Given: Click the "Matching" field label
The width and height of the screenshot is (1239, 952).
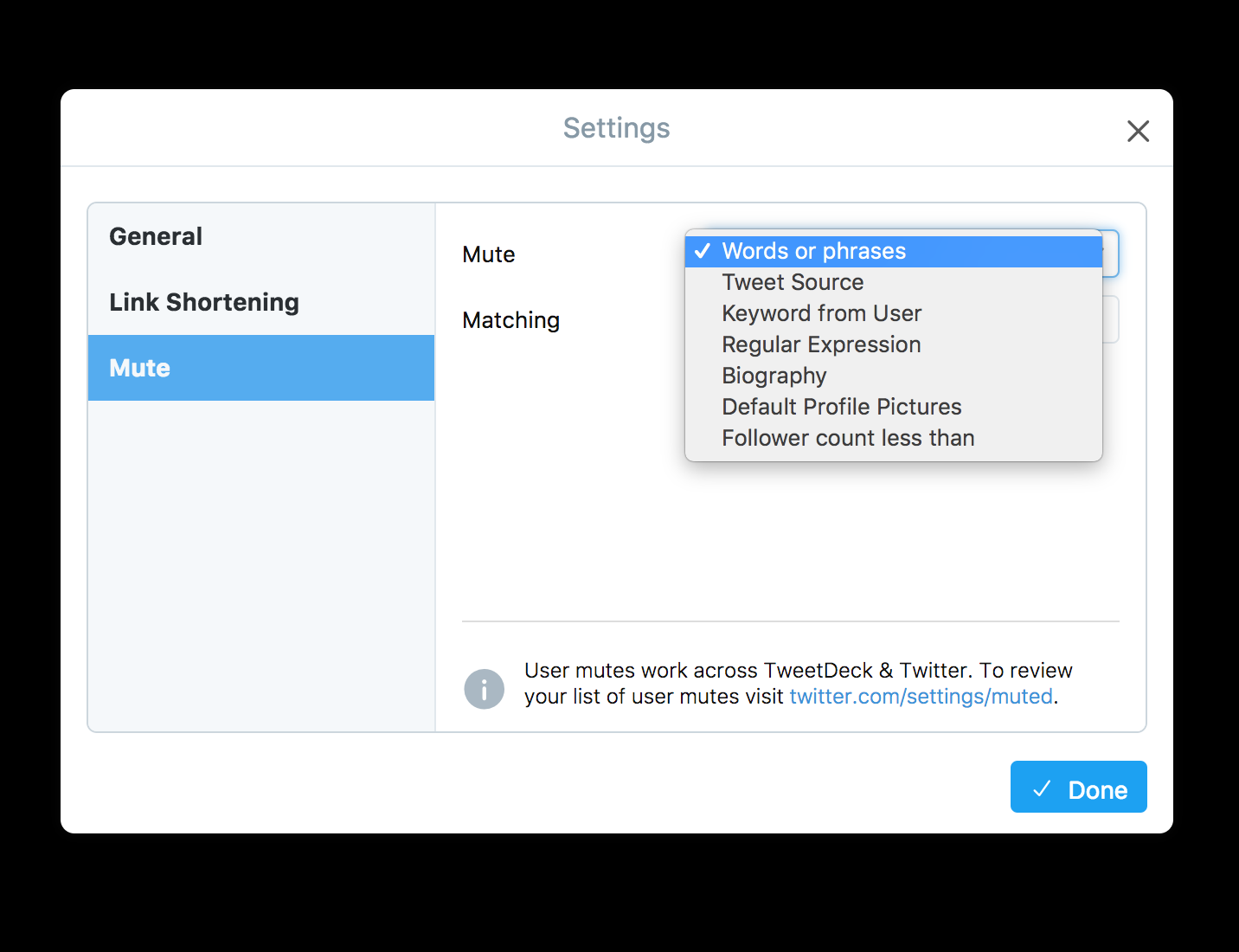Looking at the screenshot, I should [510, 320].
